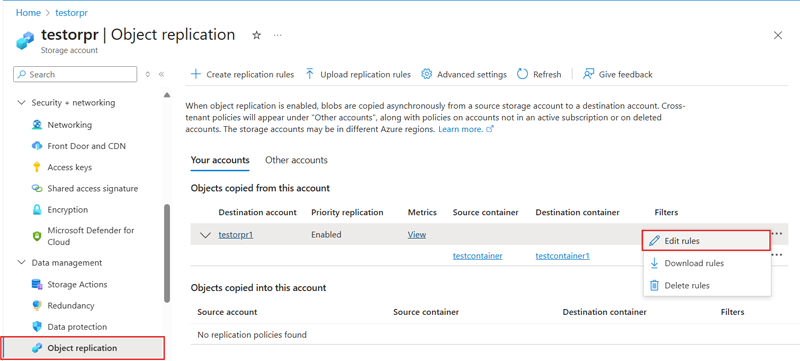The height and width of the screenshot is (361, 800).
Task: Click the sidebar Search field
Action: [x=75, y=74]
